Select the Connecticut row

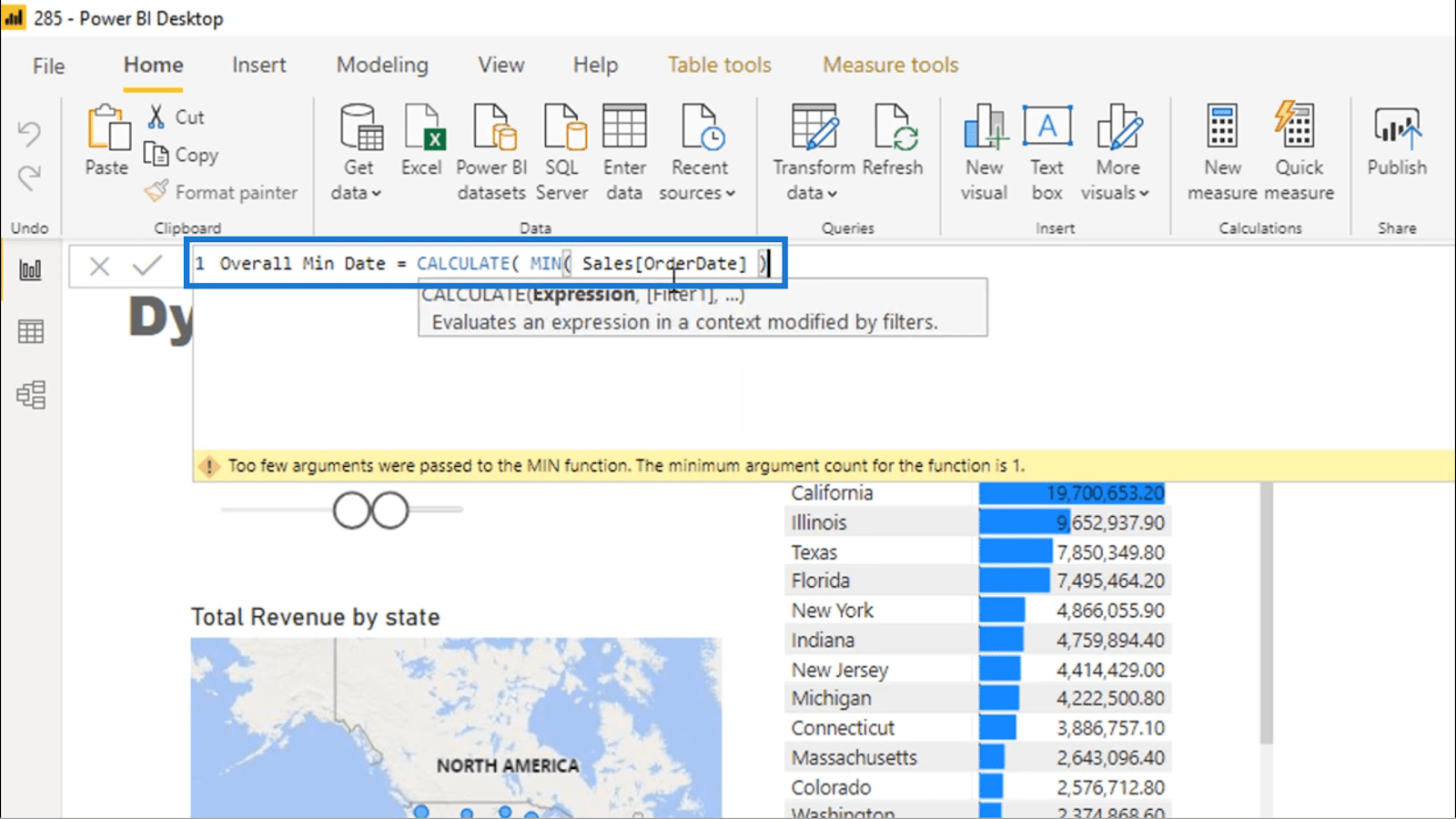tap(977, 728)
